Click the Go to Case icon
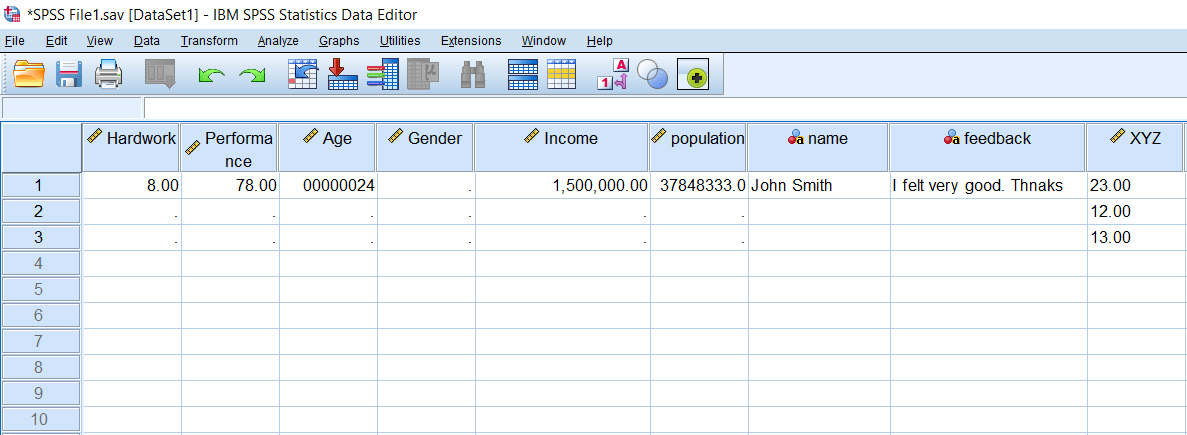The height and width of the screenshot is (435, 1187). (303, 74)
